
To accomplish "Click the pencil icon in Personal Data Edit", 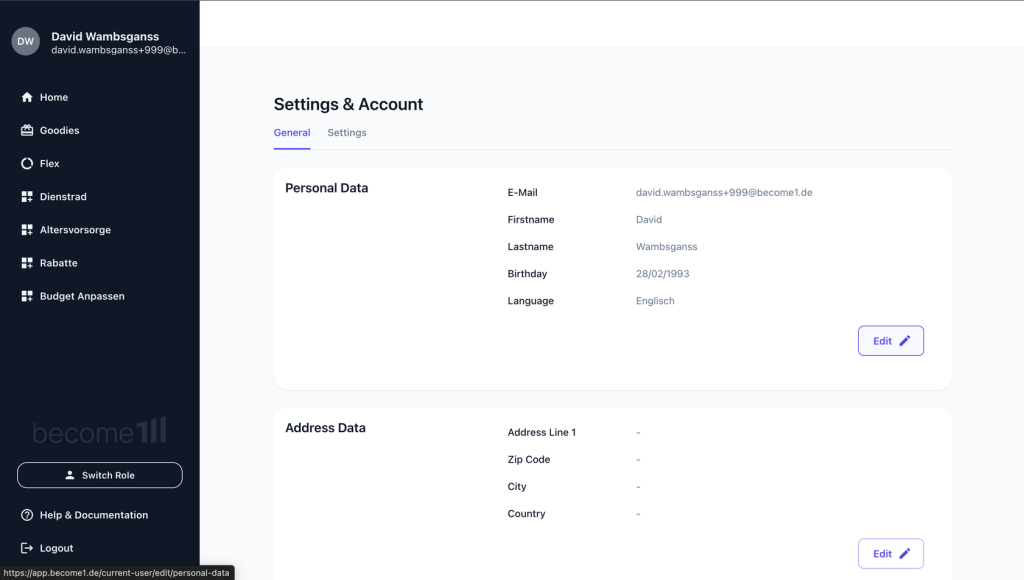I will (904, 340).
